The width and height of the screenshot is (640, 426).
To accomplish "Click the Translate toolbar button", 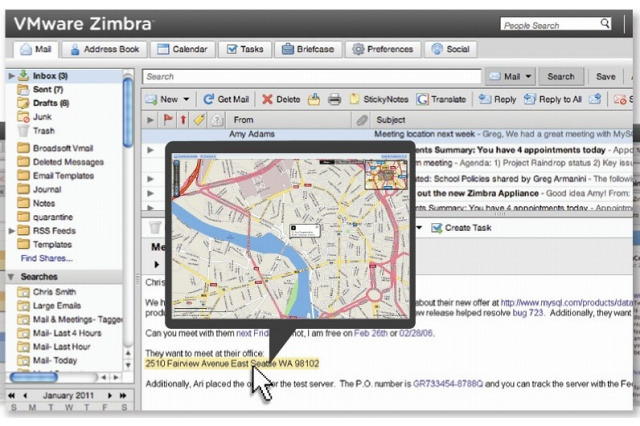I will pyautogui.click(x=441, y=99).
